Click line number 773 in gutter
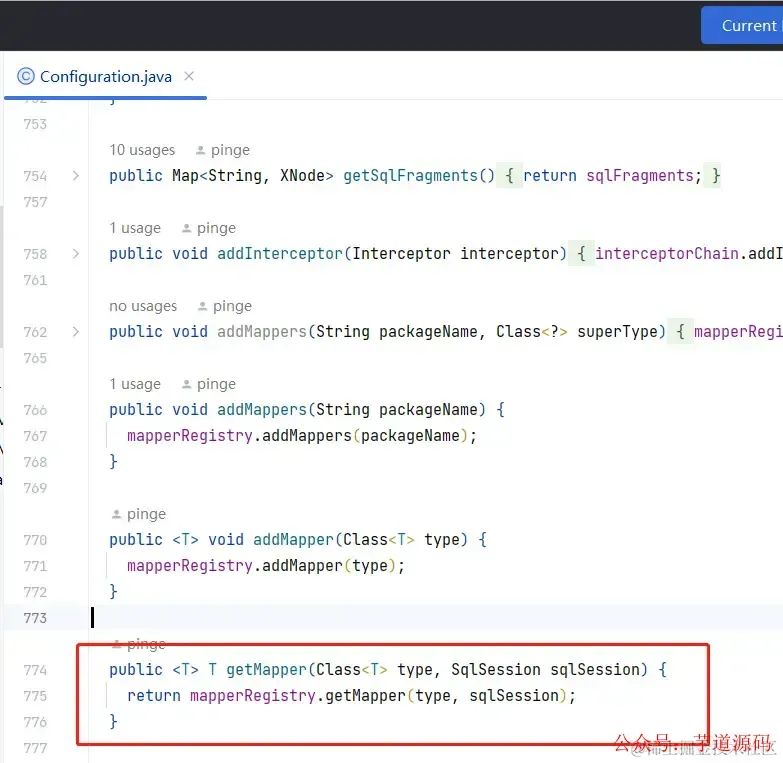 (x=35, y=618)
